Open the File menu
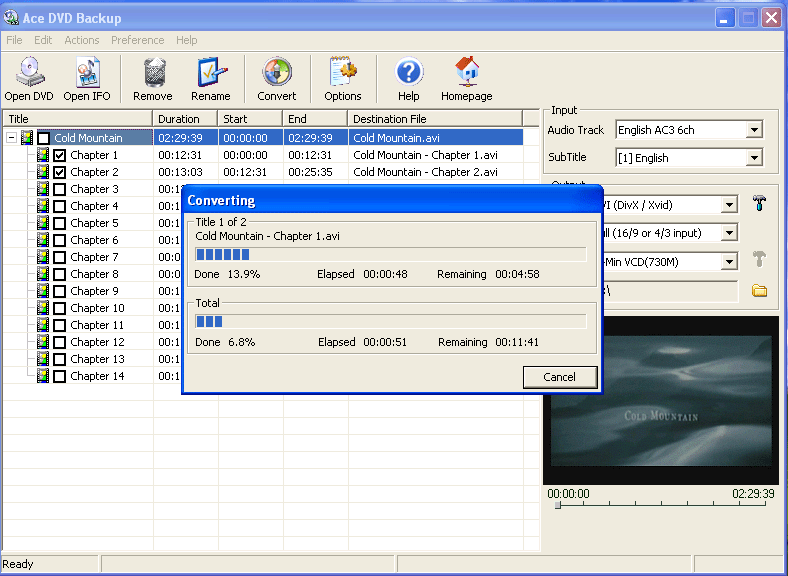This screenshot has width=788, height=576. (14, 40)
